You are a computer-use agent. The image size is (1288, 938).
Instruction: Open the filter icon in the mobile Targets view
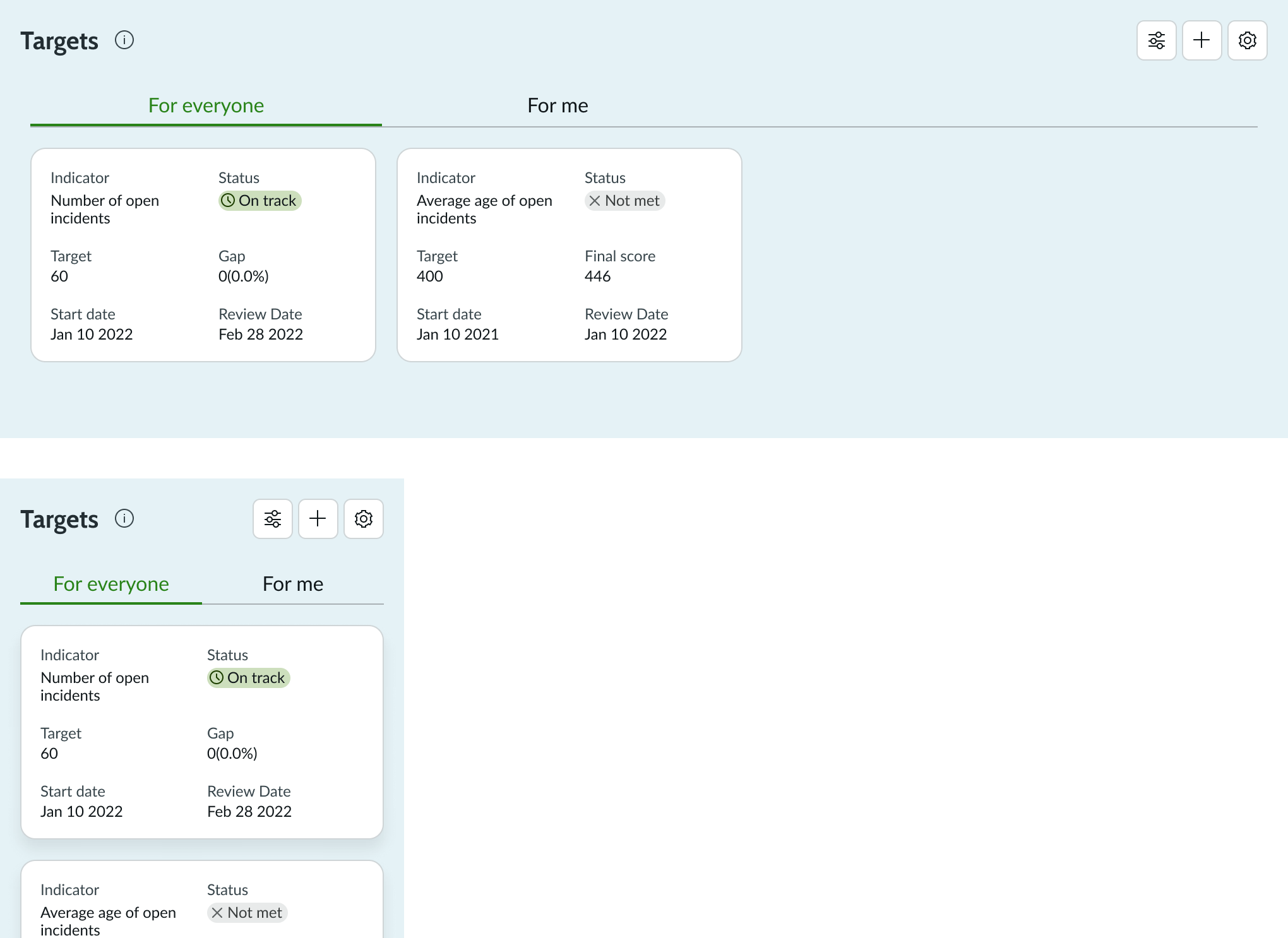[x=272, y=518]
